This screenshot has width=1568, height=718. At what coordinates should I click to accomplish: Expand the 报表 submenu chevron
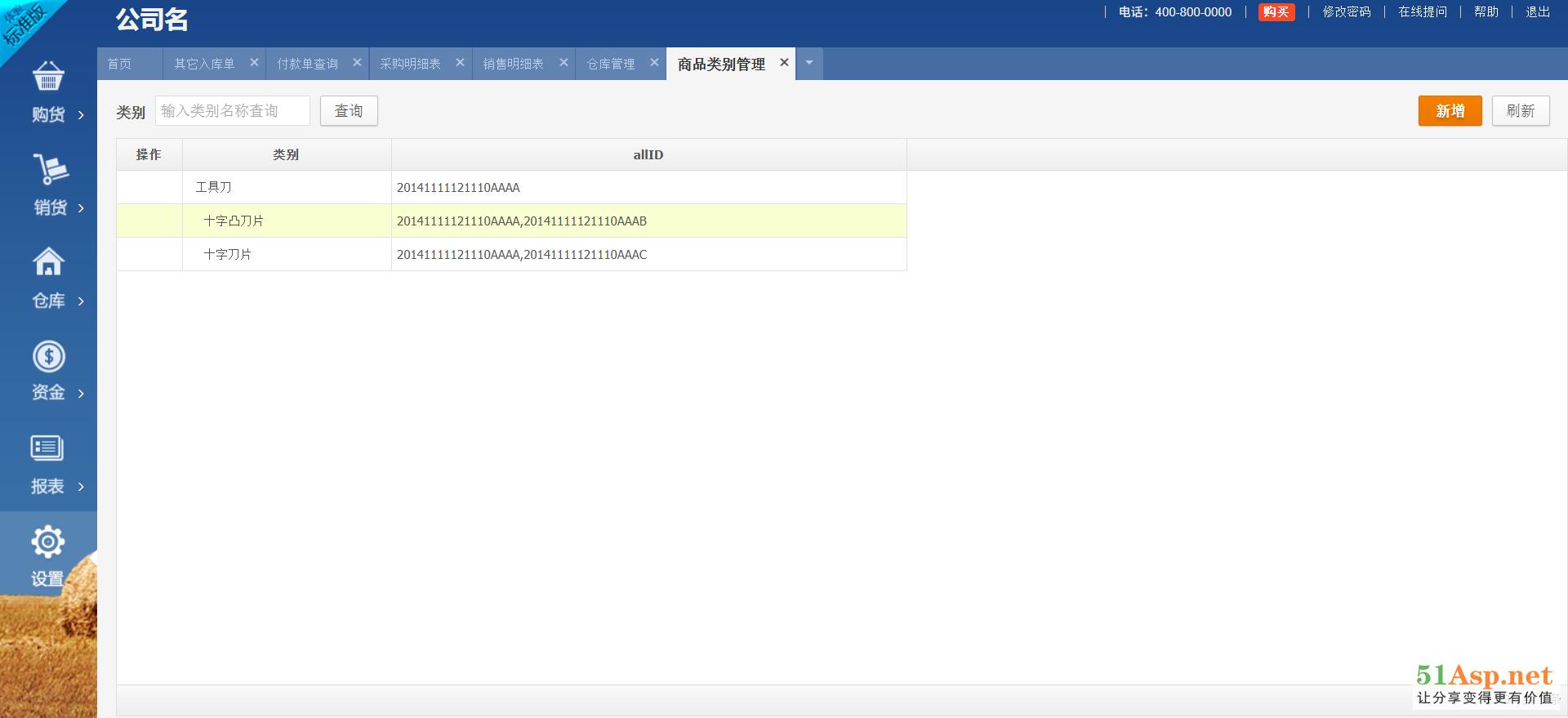[81, 487]
